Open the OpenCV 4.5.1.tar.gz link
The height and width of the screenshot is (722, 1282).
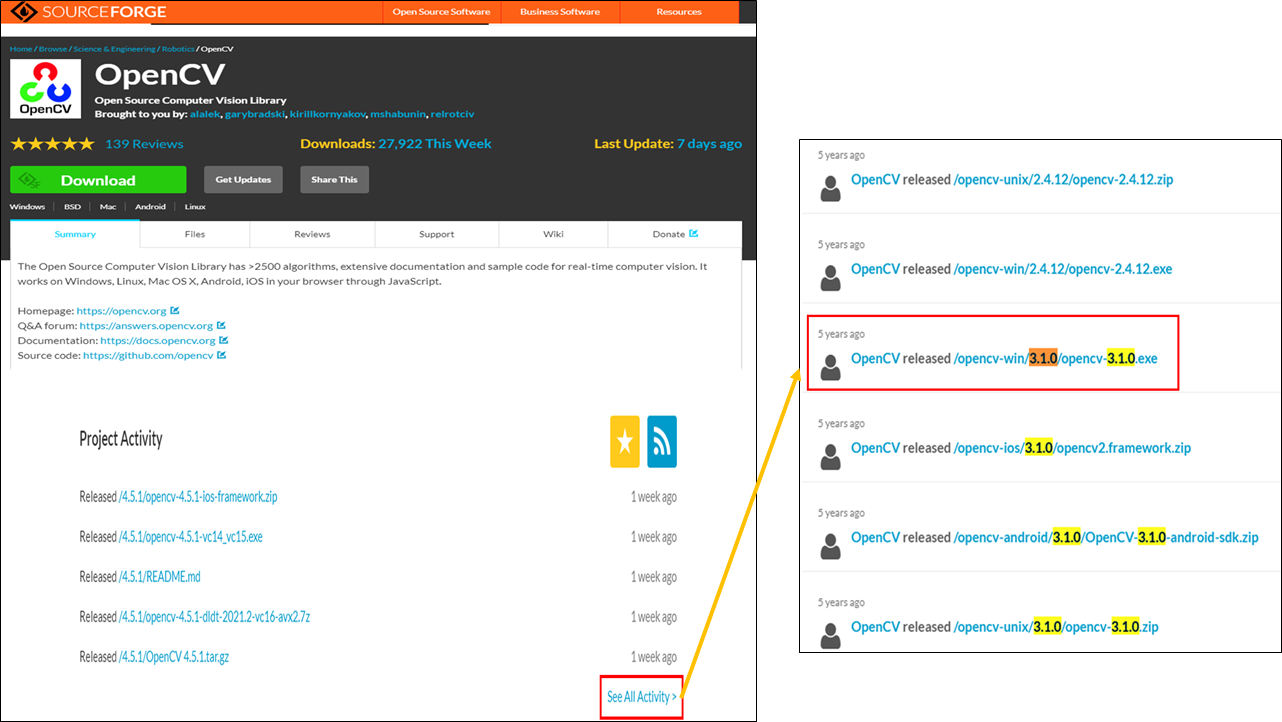coord(174,657)
